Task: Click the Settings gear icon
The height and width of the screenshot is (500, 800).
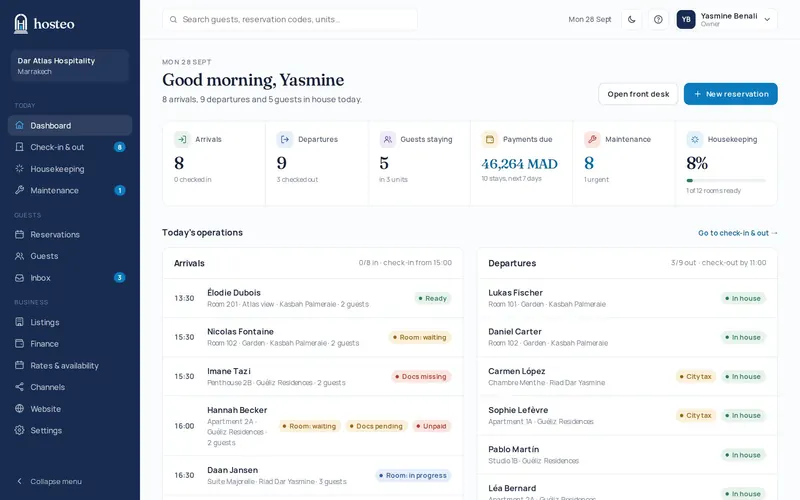Action: click(19, 430)
